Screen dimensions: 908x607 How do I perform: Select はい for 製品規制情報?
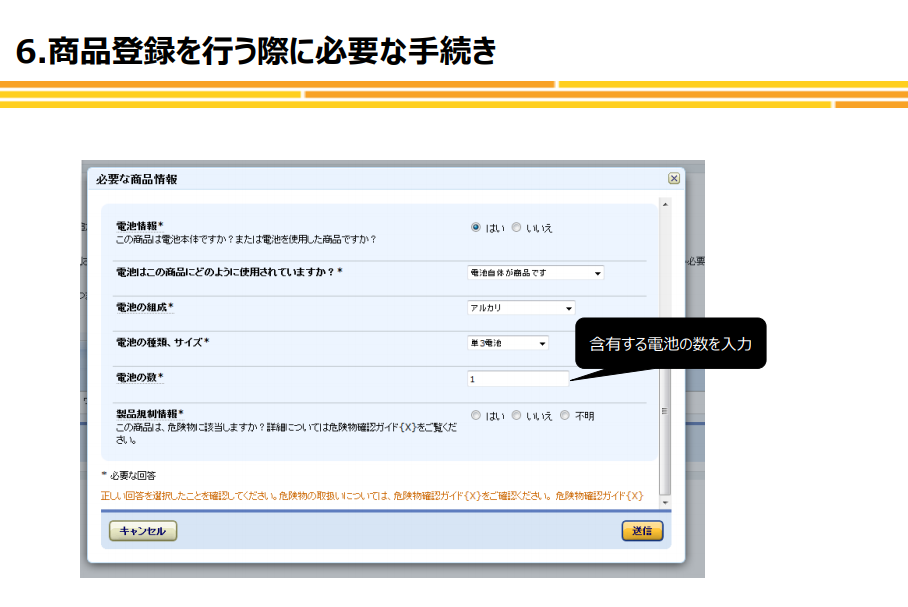click(476, 415)
